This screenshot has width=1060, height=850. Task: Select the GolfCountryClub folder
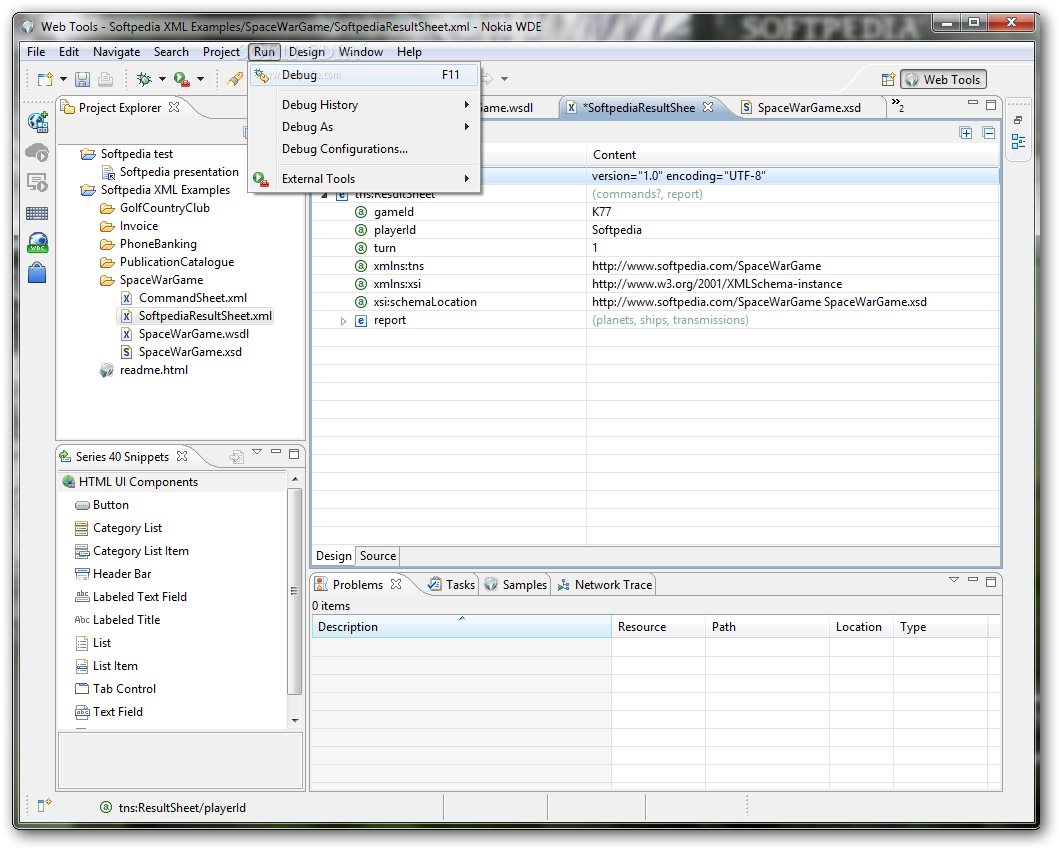[164, 208]
